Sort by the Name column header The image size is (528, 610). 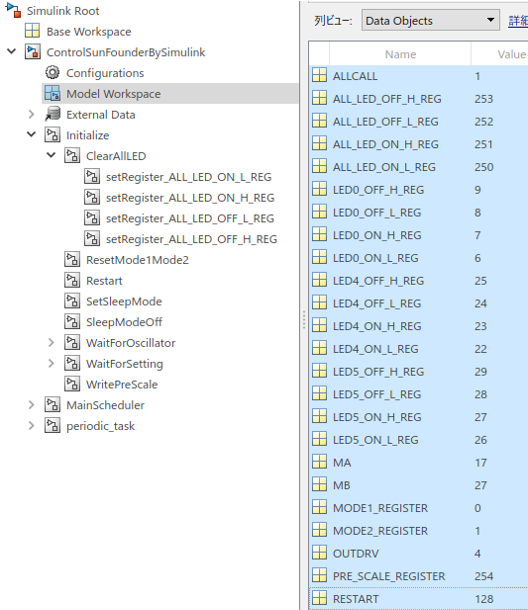(x=400, y=54)
